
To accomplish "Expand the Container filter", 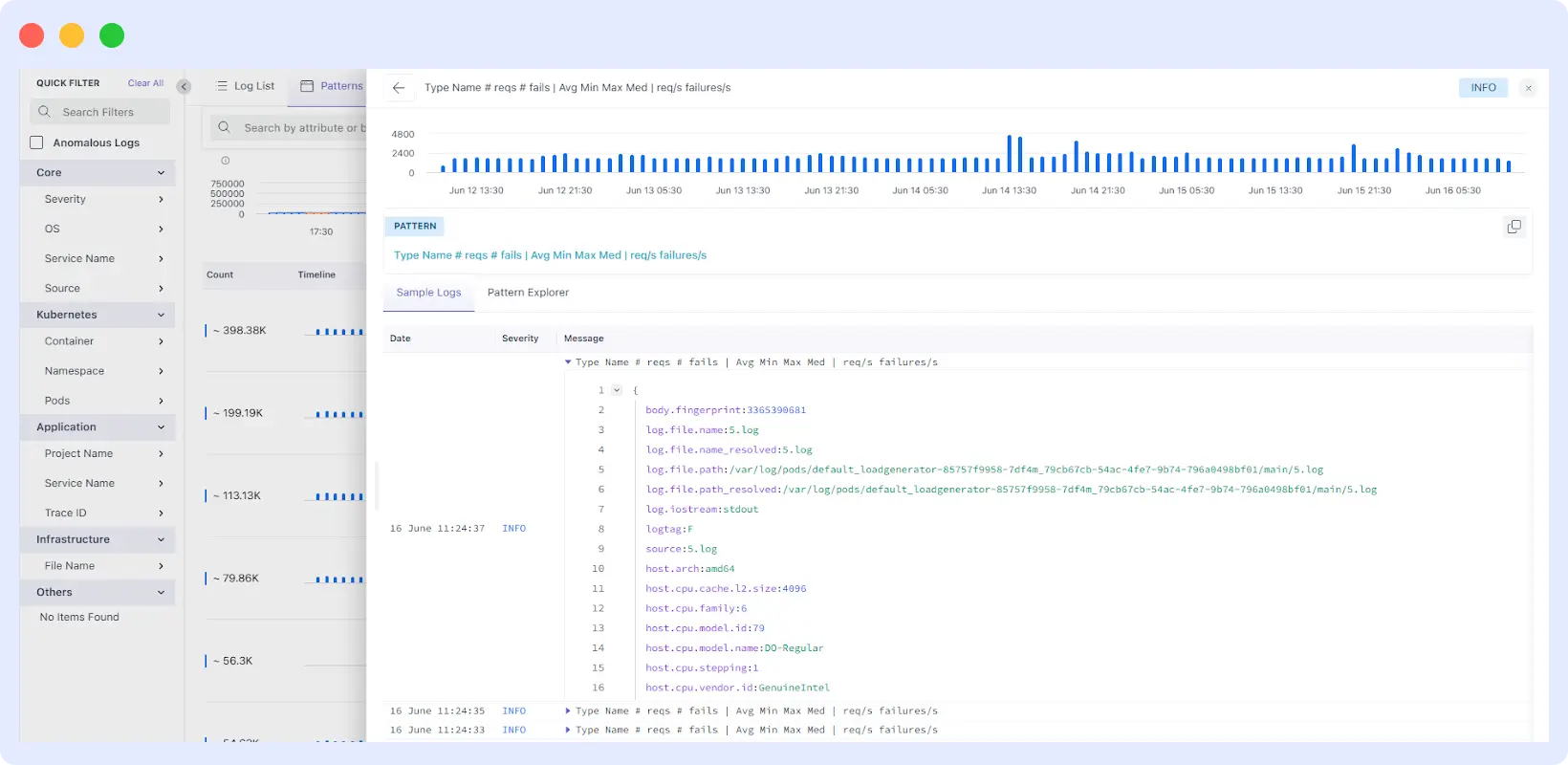I will [161, 341].
